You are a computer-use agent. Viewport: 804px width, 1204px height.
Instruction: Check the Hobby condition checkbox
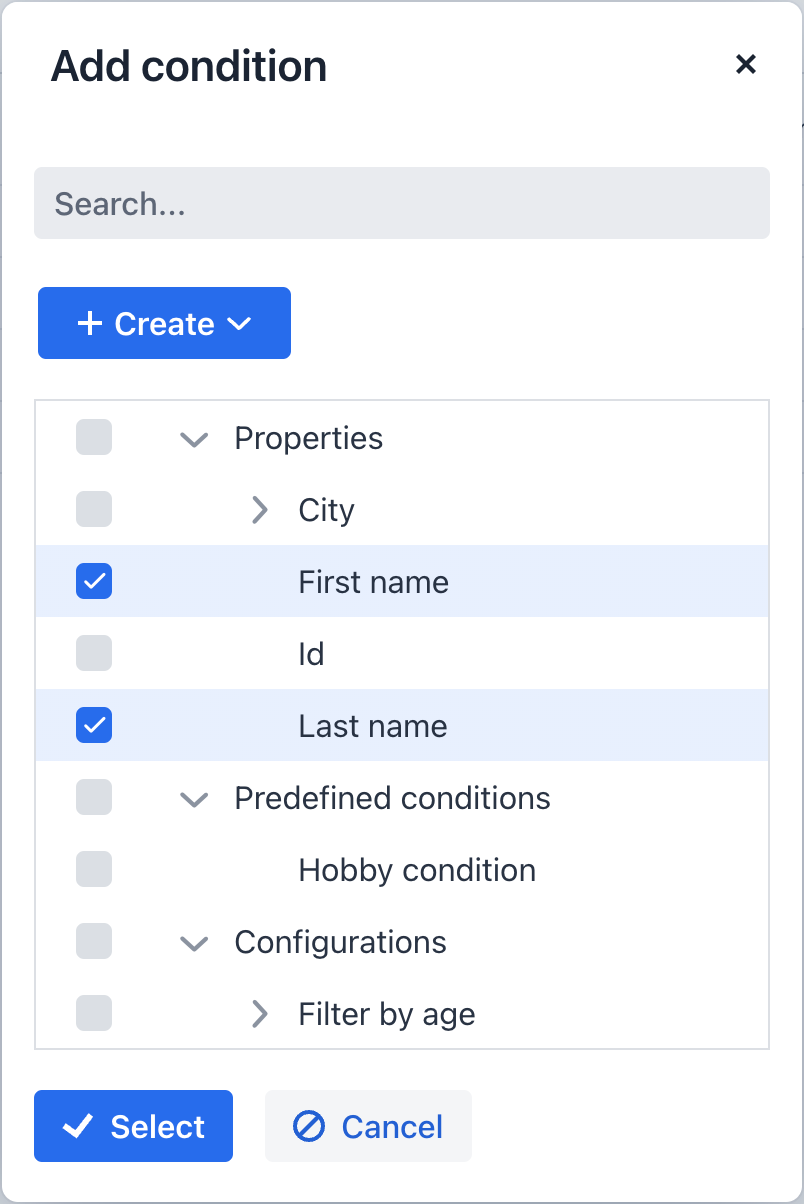pyautogui.click(x=93, y=869)
